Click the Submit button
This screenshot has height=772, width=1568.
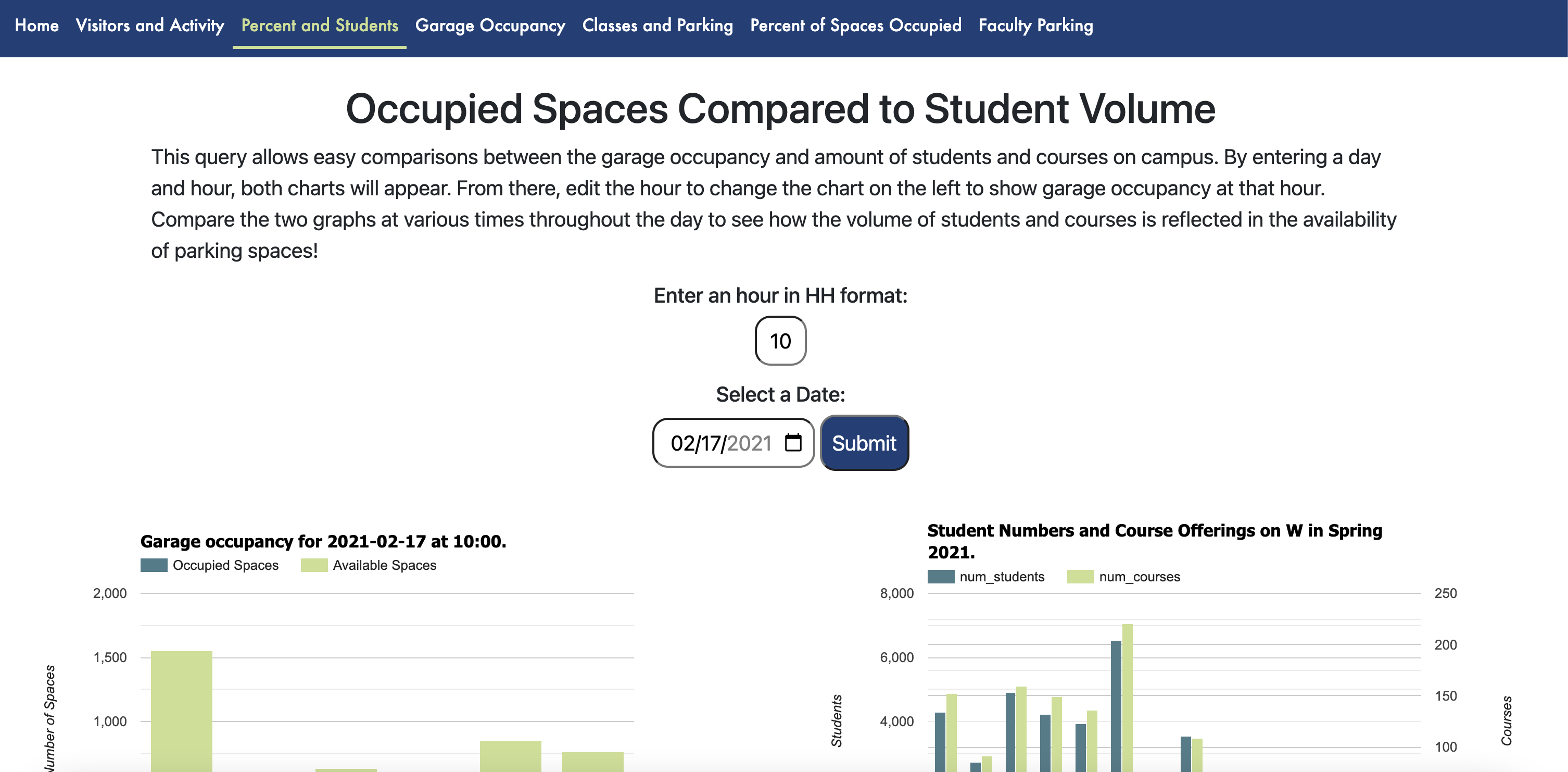pyautogui.click(x=864, y=442)
